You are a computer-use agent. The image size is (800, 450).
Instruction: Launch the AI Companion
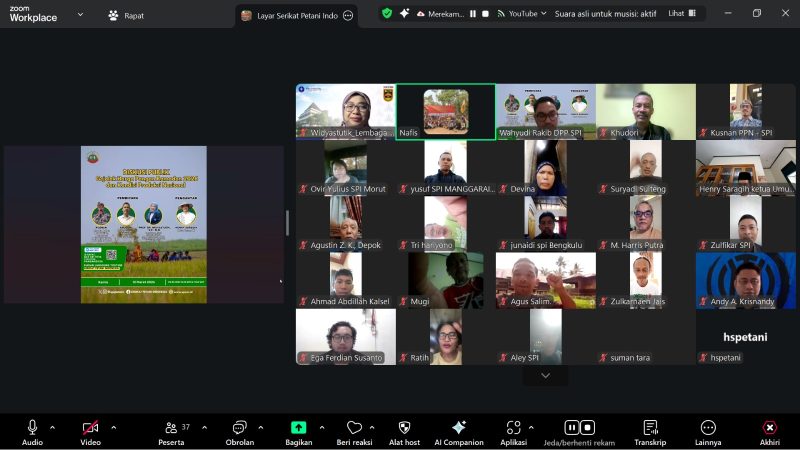459,428
